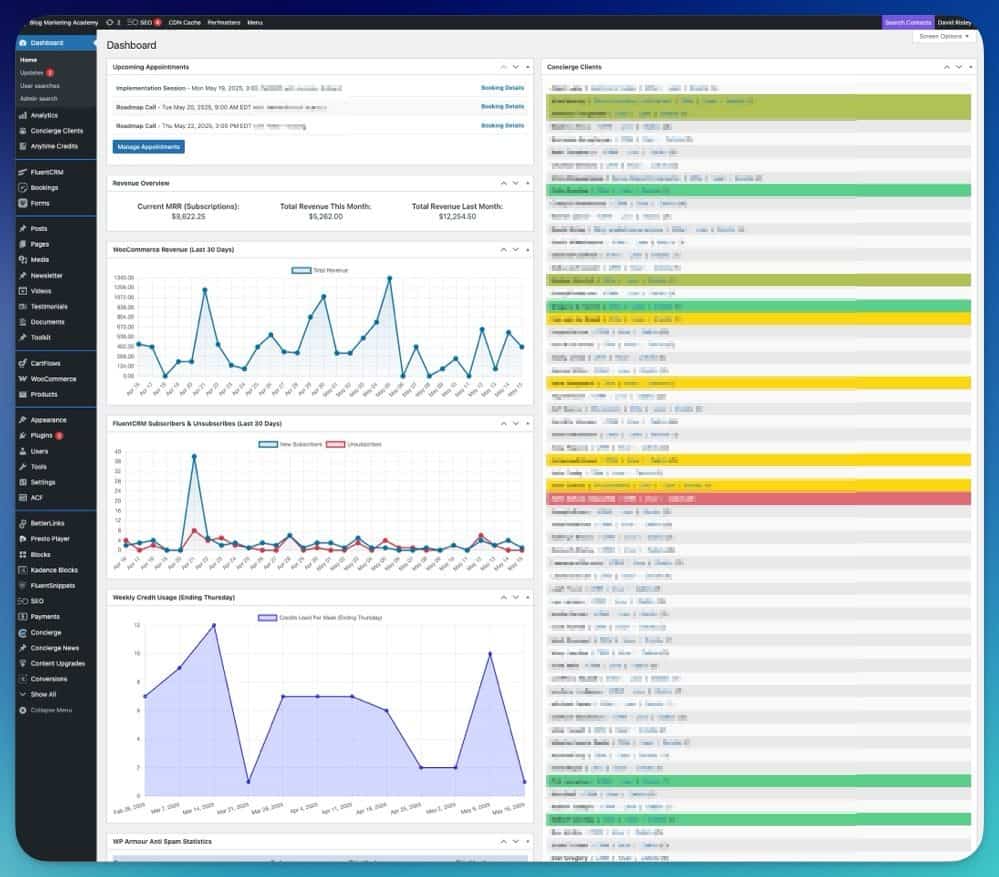Open the FluentSnippets sidebar menu
The width and height of the screenshot is (999, 877).
[55, 586]
